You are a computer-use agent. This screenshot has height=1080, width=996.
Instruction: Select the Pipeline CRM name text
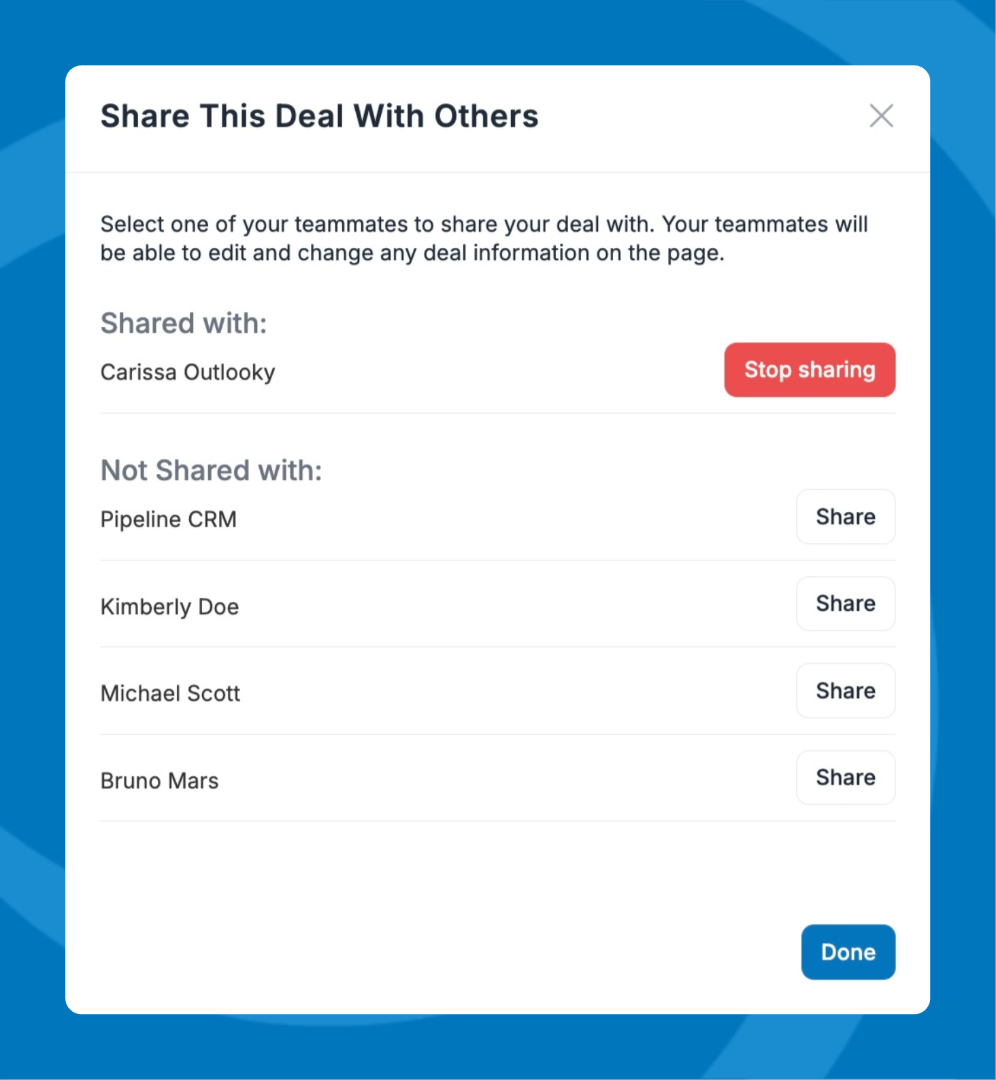(x=169, y=520)
